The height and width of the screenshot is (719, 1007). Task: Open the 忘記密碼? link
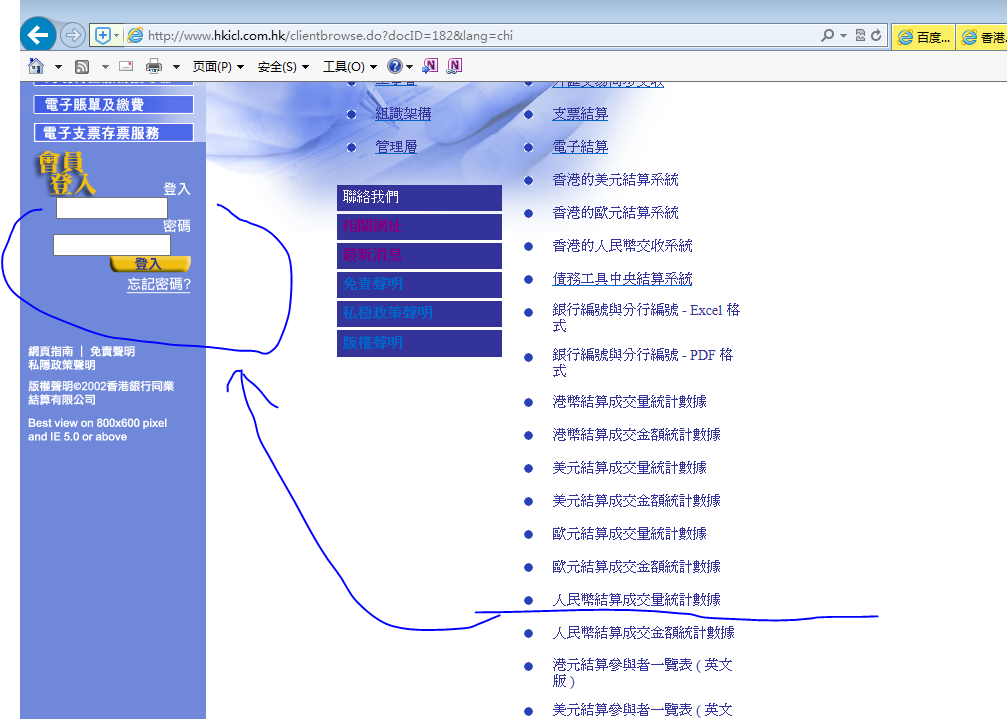159,284
